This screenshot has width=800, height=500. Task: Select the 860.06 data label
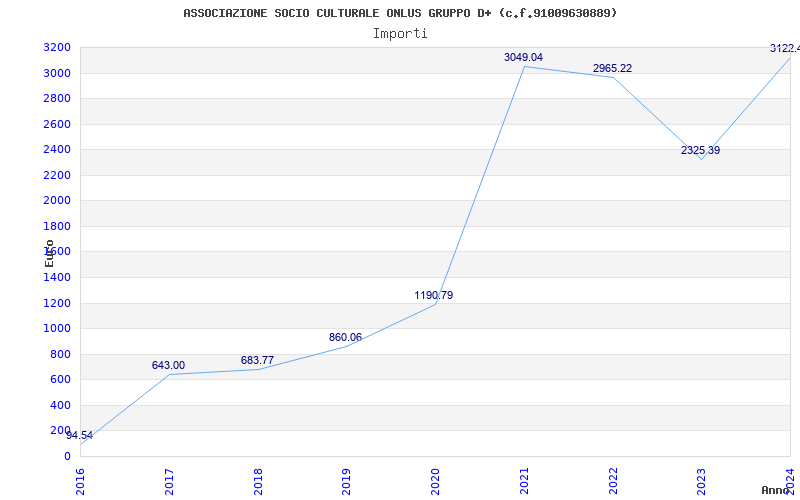(345, 337)
